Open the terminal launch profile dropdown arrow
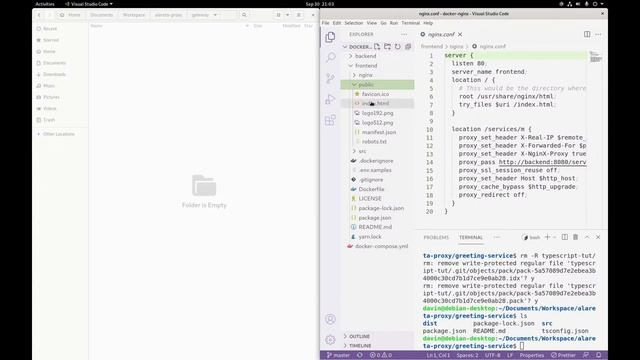The height and width of the screenshot is (360, 640). click(x=554, y=237)
